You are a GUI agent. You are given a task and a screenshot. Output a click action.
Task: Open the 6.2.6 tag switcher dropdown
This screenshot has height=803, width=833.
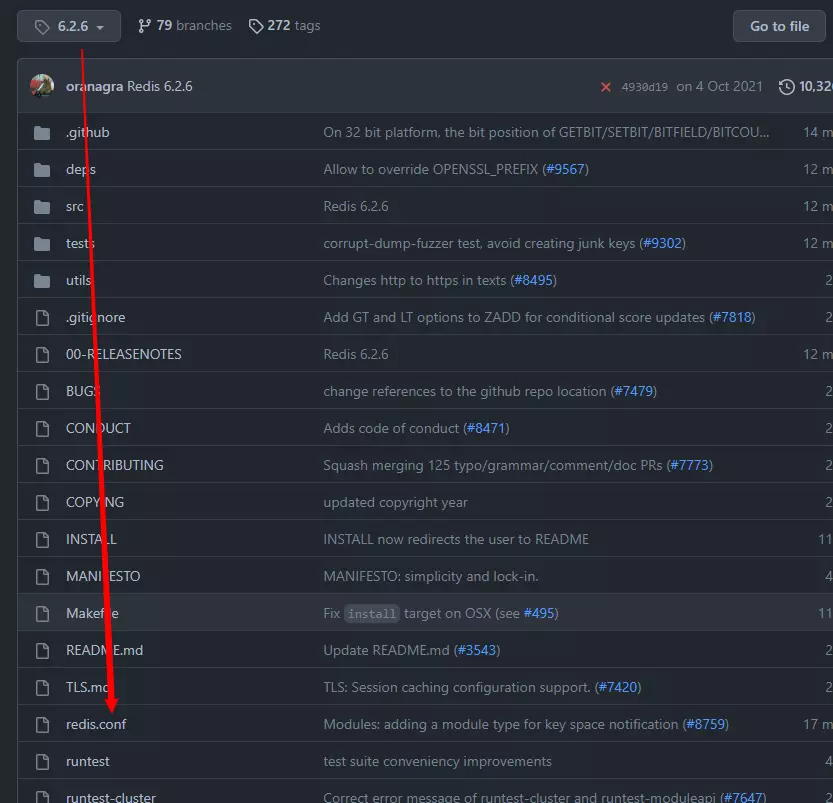pos(69,26)
